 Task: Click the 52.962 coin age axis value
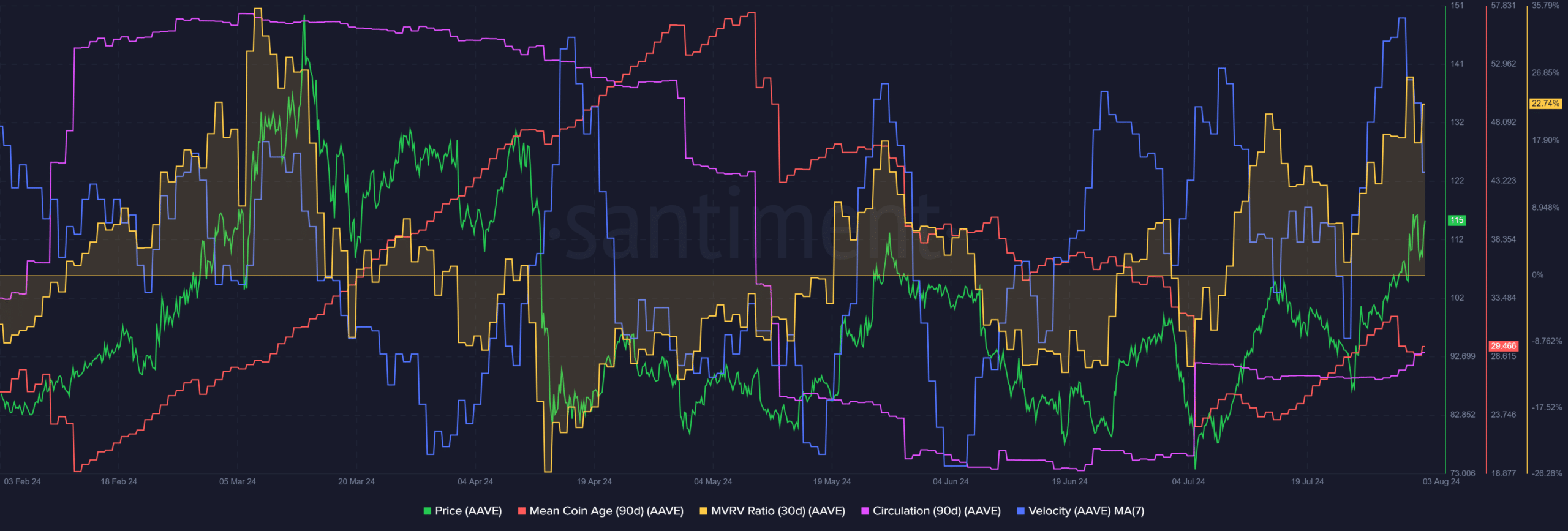click(1504, 64)
